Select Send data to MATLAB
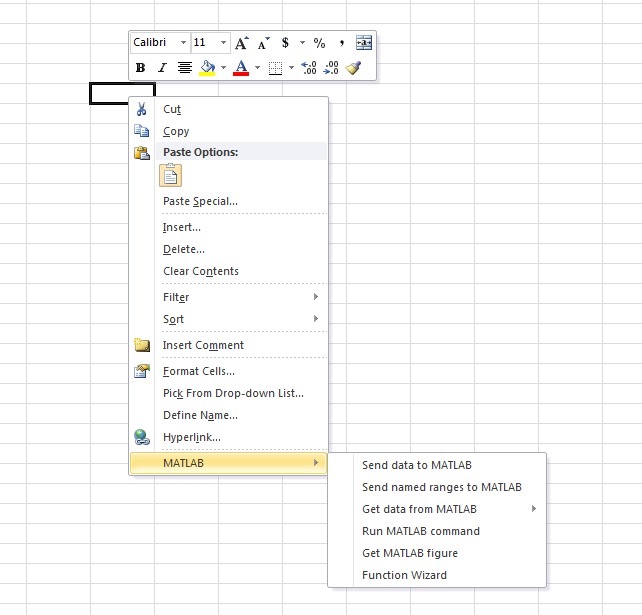This screenshot has width=642, height=615. 437,465
